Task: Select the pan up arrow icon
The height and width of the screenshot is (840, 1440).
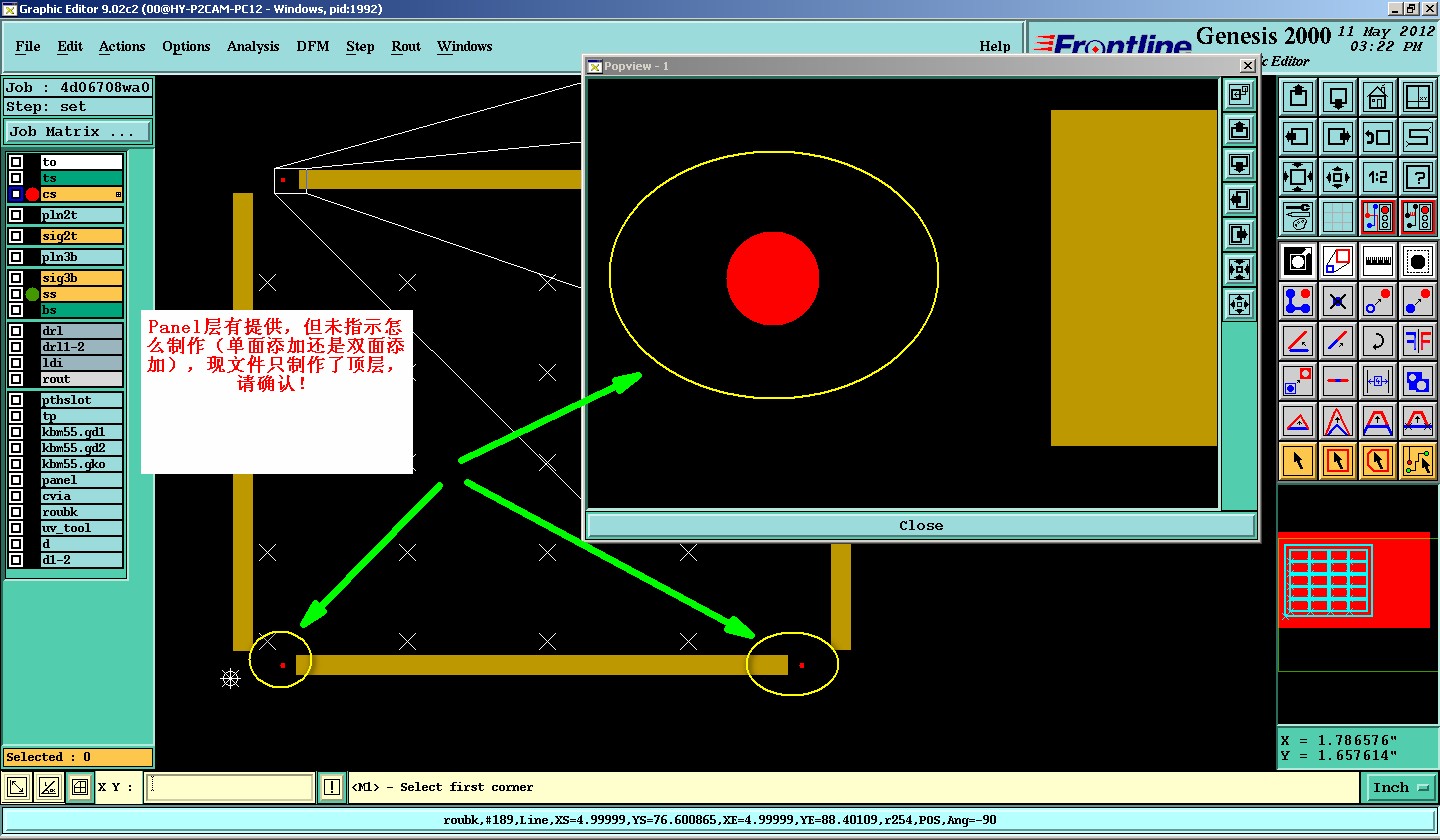Action: [x=1298, y=97]
